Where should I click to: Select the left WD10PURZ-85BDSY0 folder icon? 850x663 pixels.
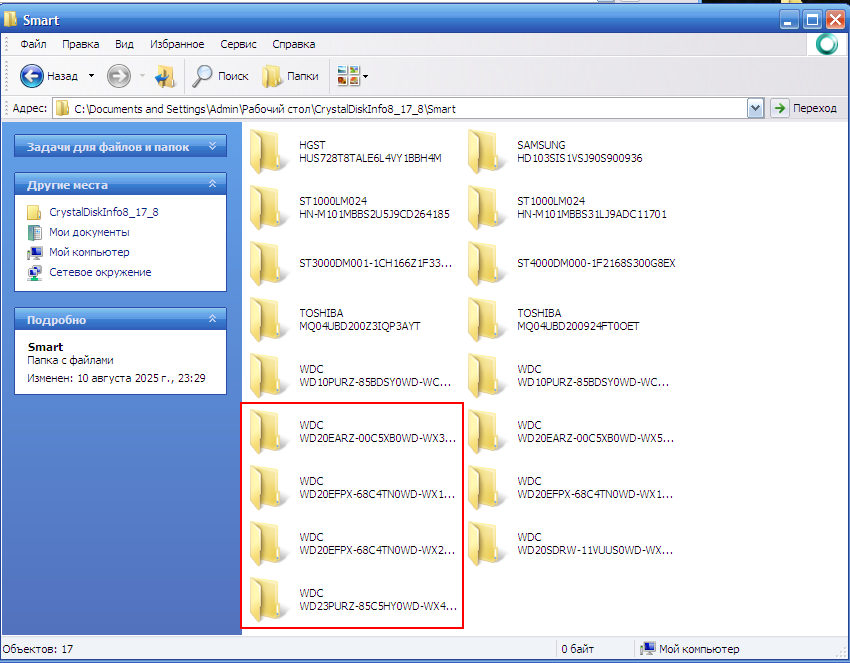click(267, 376)
